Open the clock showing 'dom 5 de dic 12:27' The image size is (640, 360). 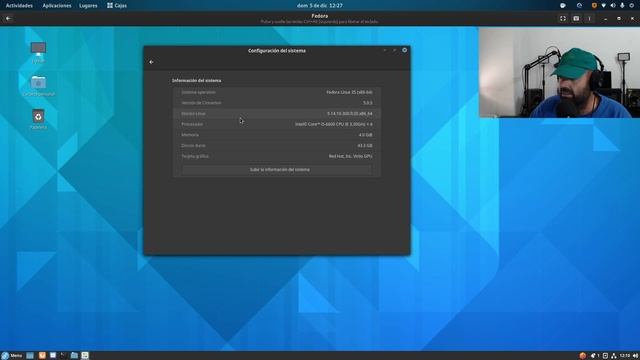[x=320, y=6]
